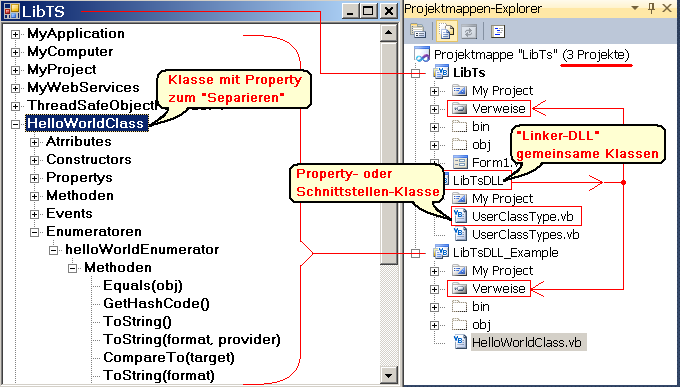
Task: Click the bin folder icon under LibTs
Action: click(459, 127)
